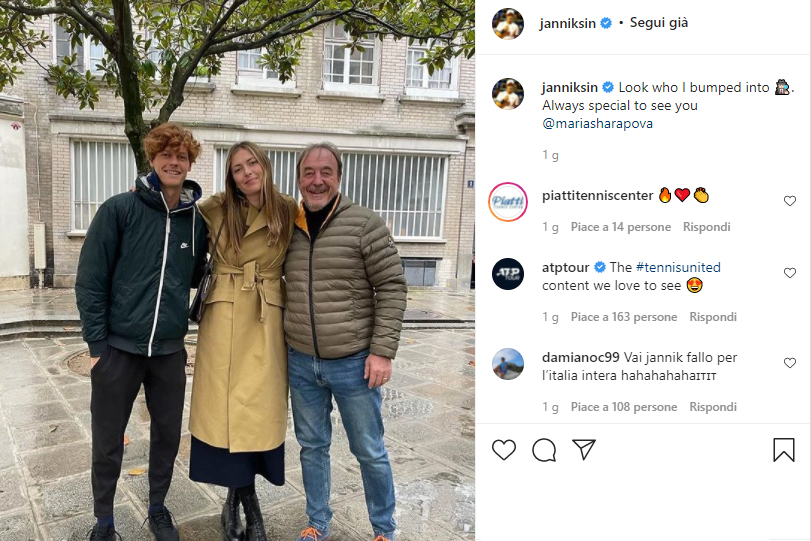The width and height of the screenshot is (811, 541).
Task: Like the atptour comment
Action: [790, 273]
